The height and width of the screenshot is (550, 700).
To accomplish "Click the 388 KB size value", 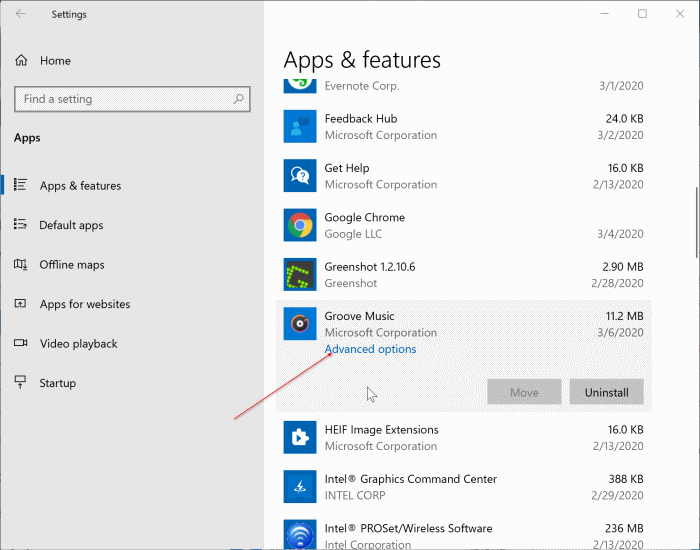I will coord(626,479).
